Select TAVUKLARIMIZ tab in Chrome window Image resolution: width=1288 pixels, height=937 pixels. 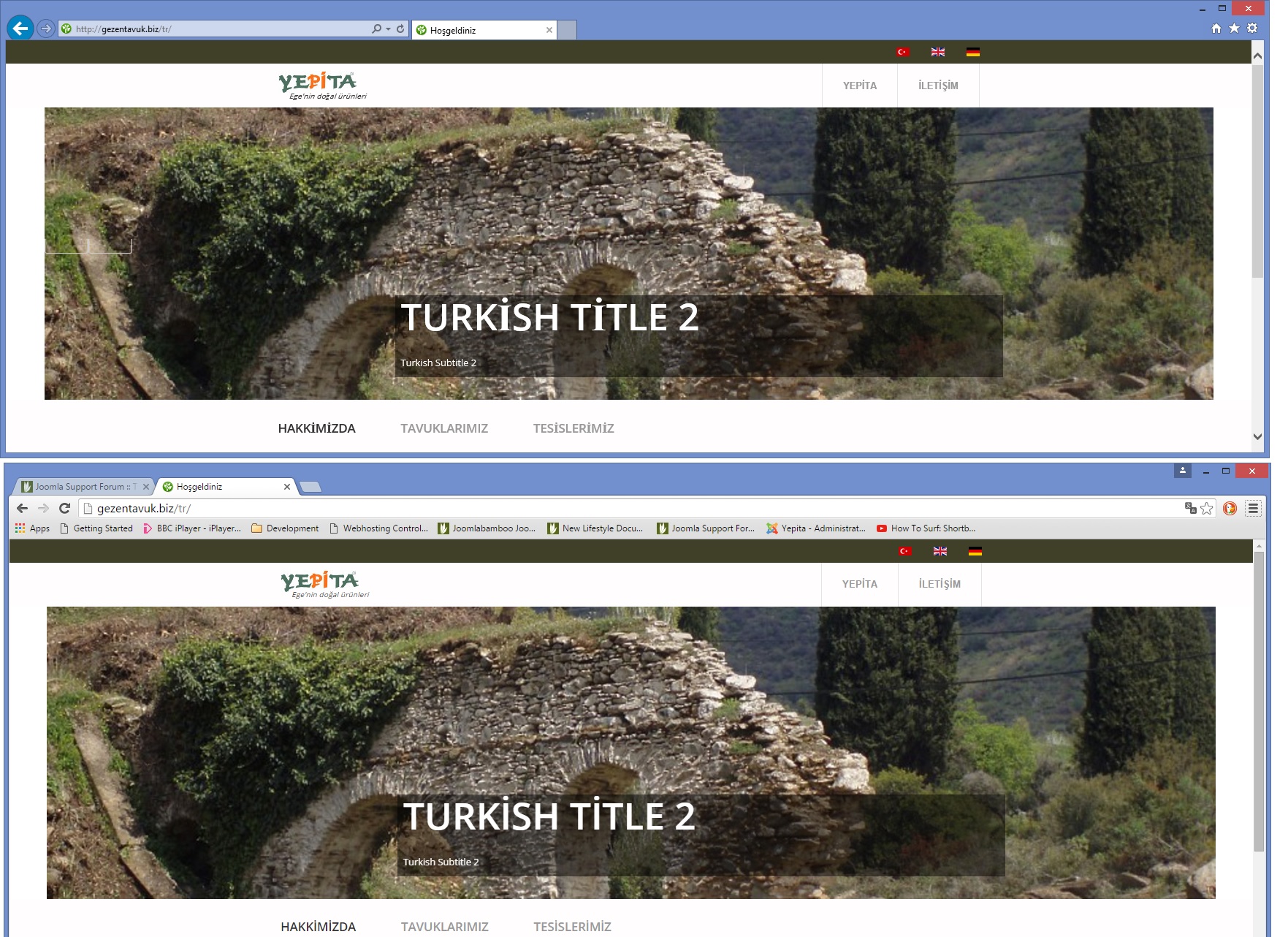click(445, 927)
